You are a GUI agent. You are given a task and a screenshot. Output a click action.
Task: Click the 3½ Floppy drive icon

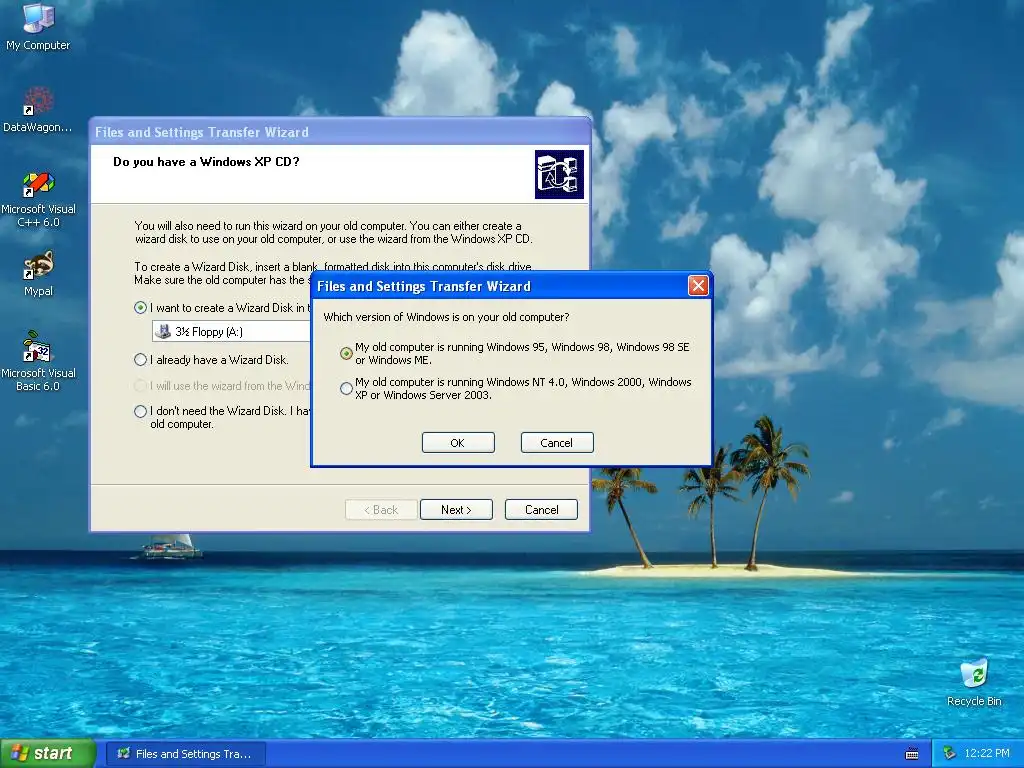(164, 332)
